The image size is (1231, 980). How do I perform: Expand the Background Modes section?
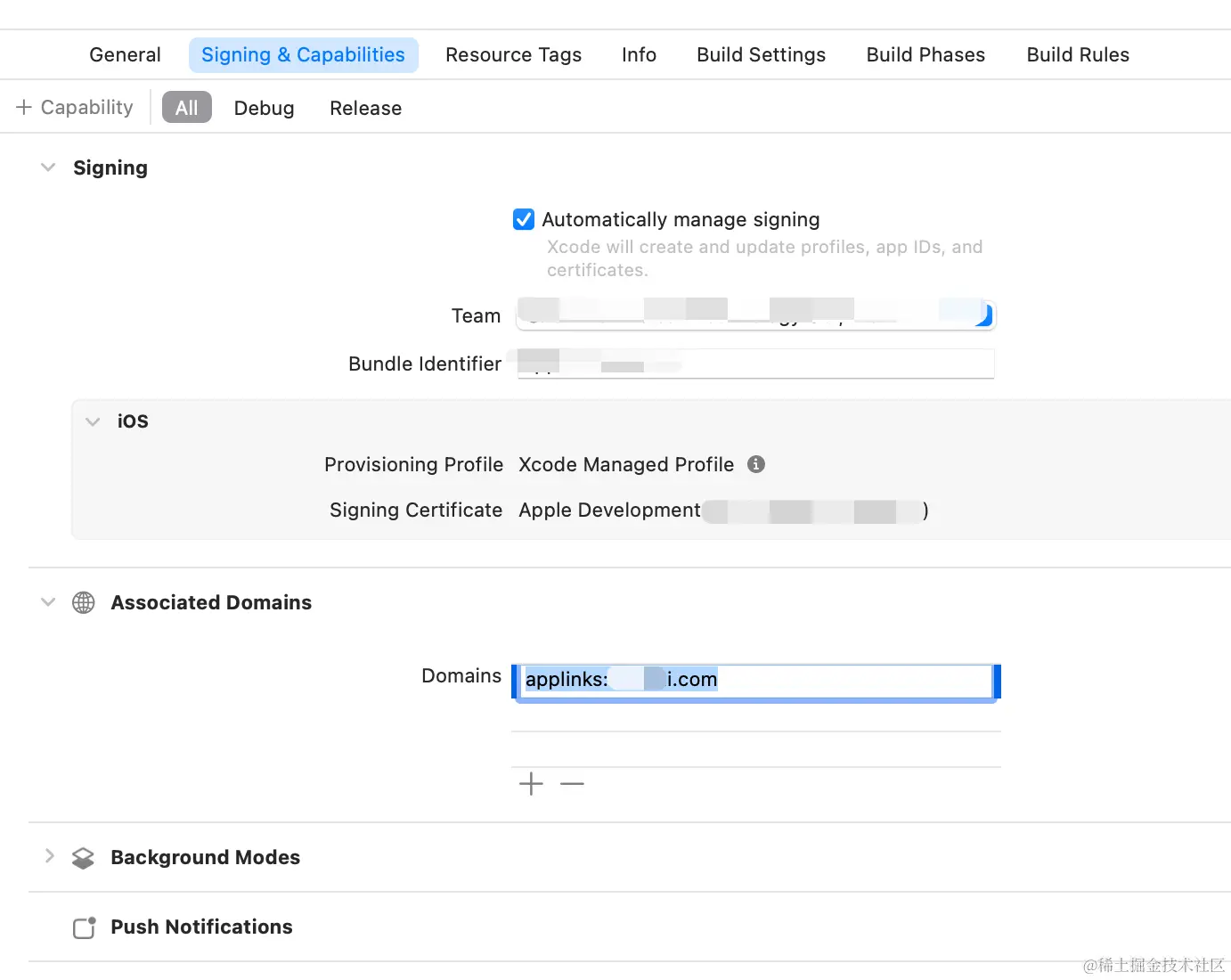pos(49,857)
